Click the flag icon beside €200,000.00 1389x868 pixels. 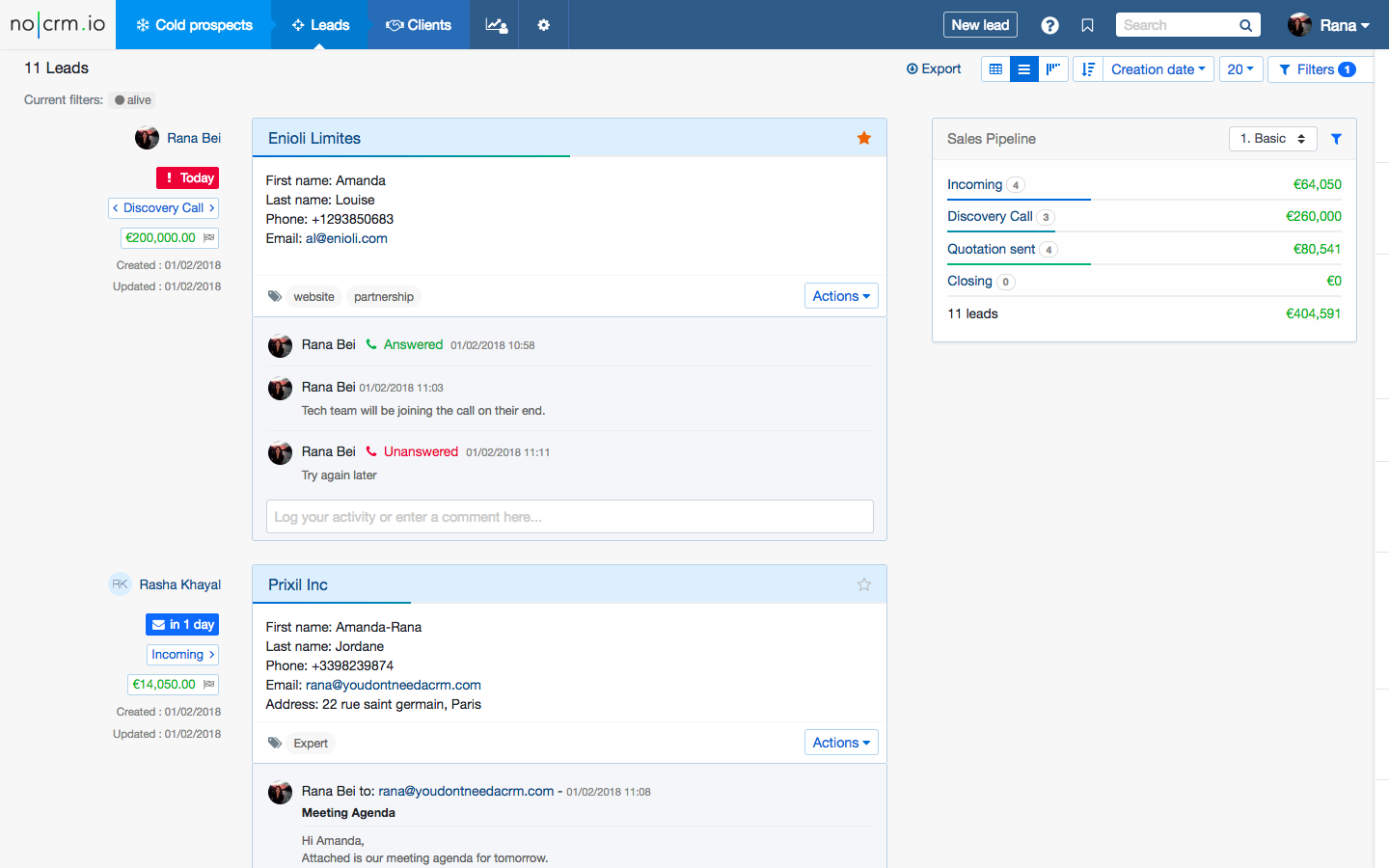pos(208,237)
